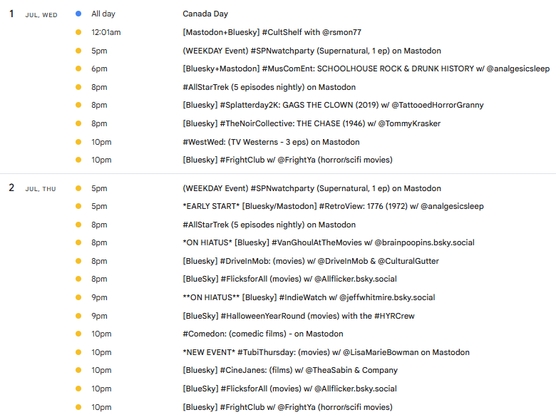Select the #VanGhoulAtTheMovies on hiatus event
This screenshot has width=556, height=415.
click(328, 243)
